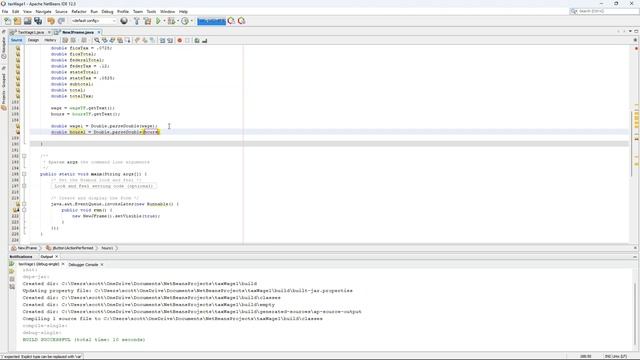Switch to the TaxWage1.java editor tab

pos(31,32)
